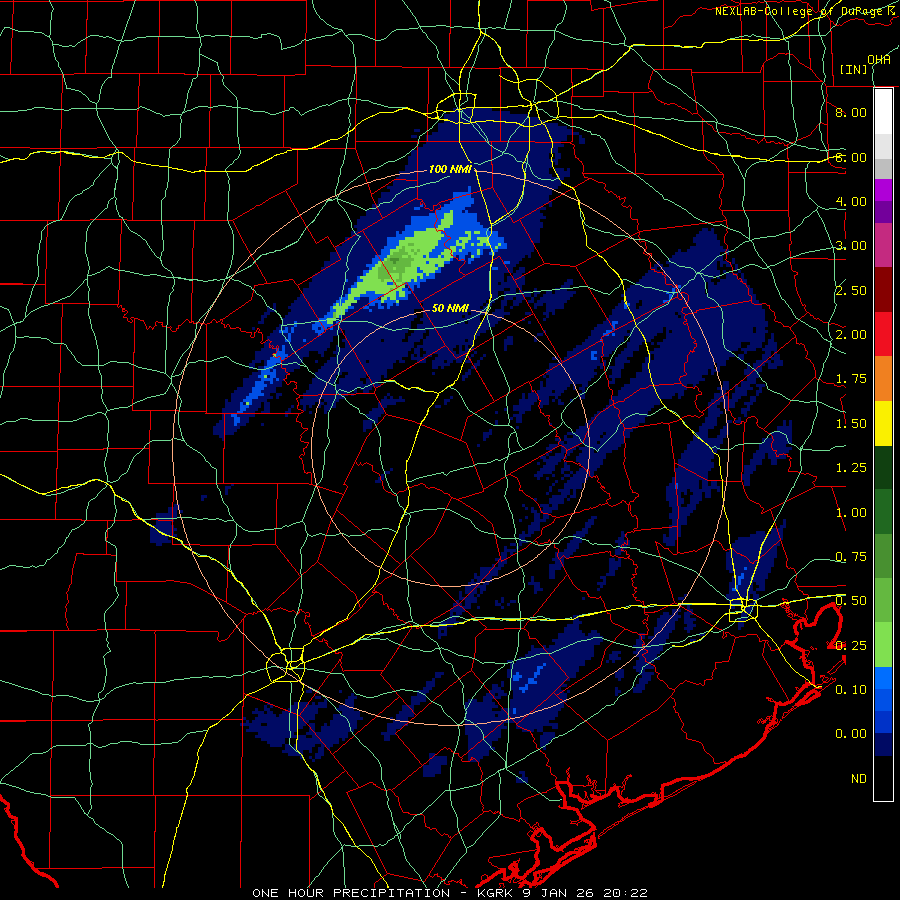Viewport: 900px width, 900px height.
Task: Select the 1.00 legend value
Action: point(851,513)
